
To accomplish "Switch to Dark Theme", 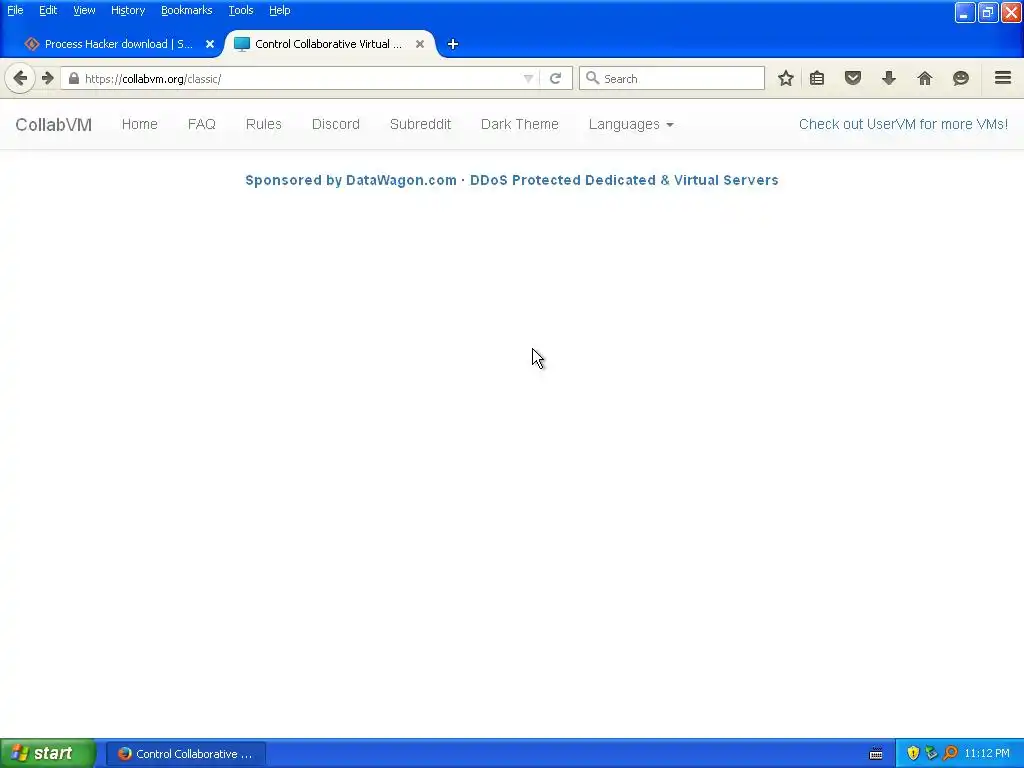I will point(520,124).
